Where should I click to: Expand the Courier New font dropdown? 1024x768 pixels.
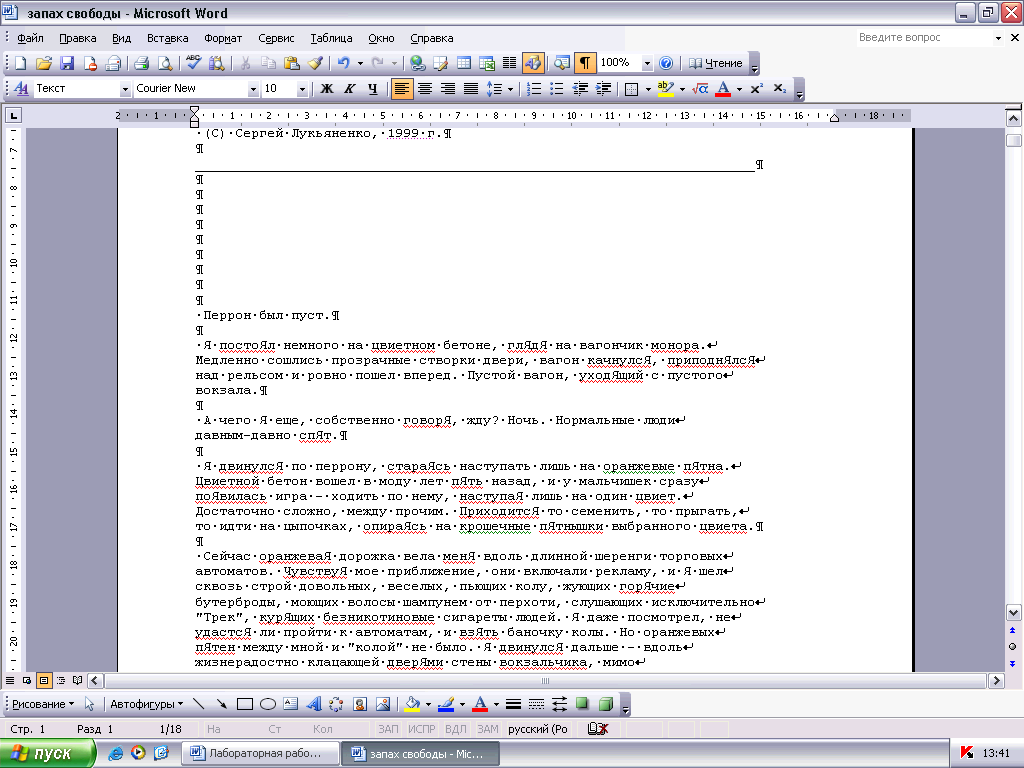point(253,89)
